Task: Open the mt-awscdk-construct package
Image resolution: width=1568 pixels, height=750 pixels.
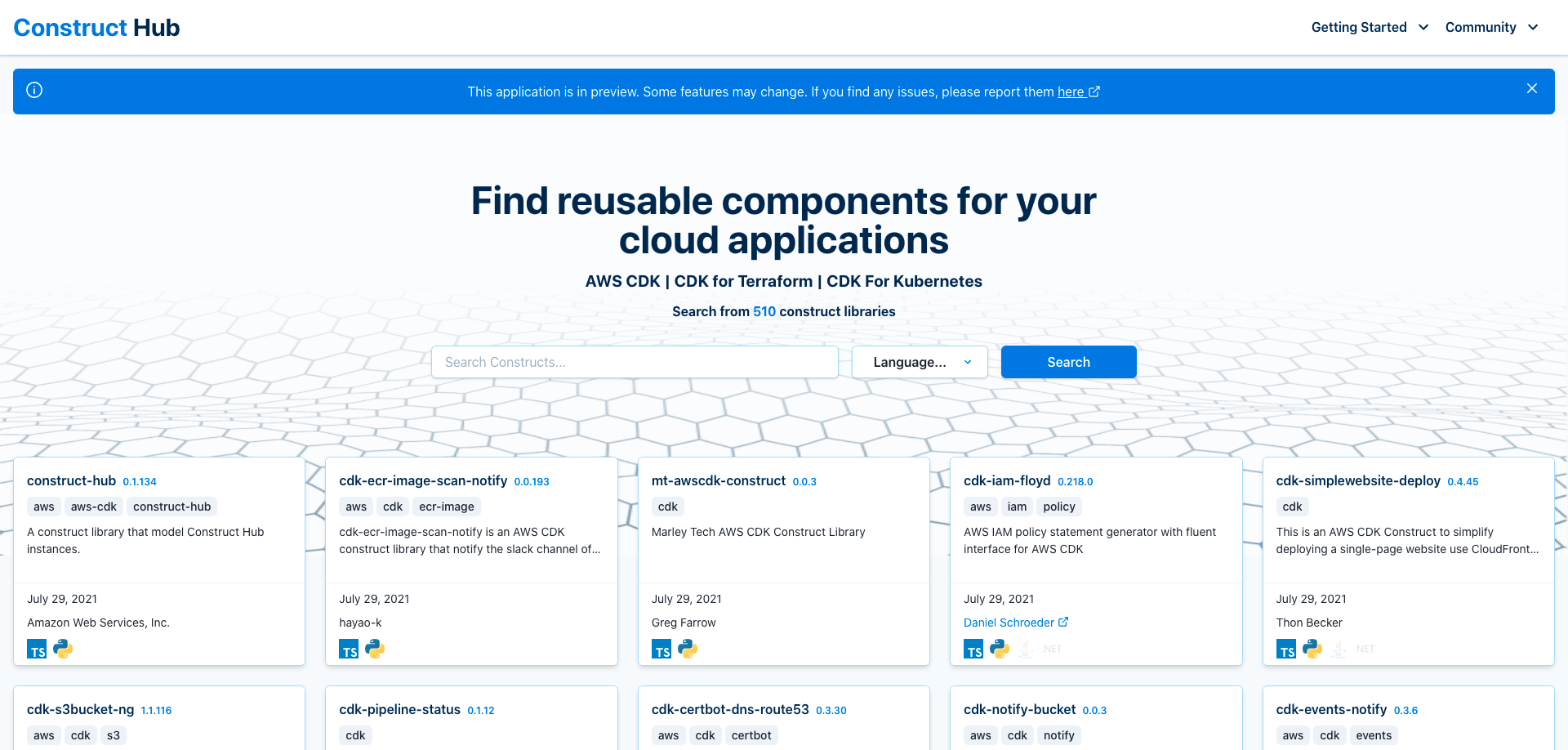Action: tap(719, 480)
